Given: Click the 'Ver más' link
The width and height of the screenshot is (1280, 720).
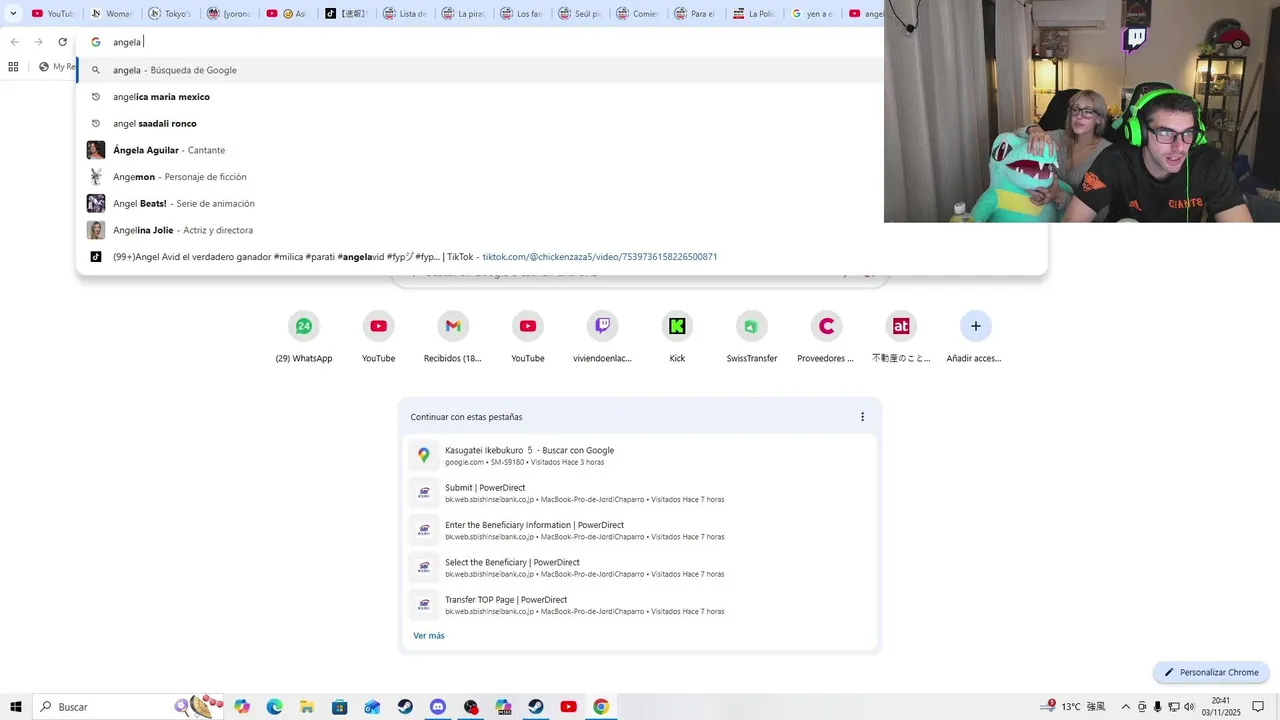Looking at the screenshot, I should [x=429, y=636].
